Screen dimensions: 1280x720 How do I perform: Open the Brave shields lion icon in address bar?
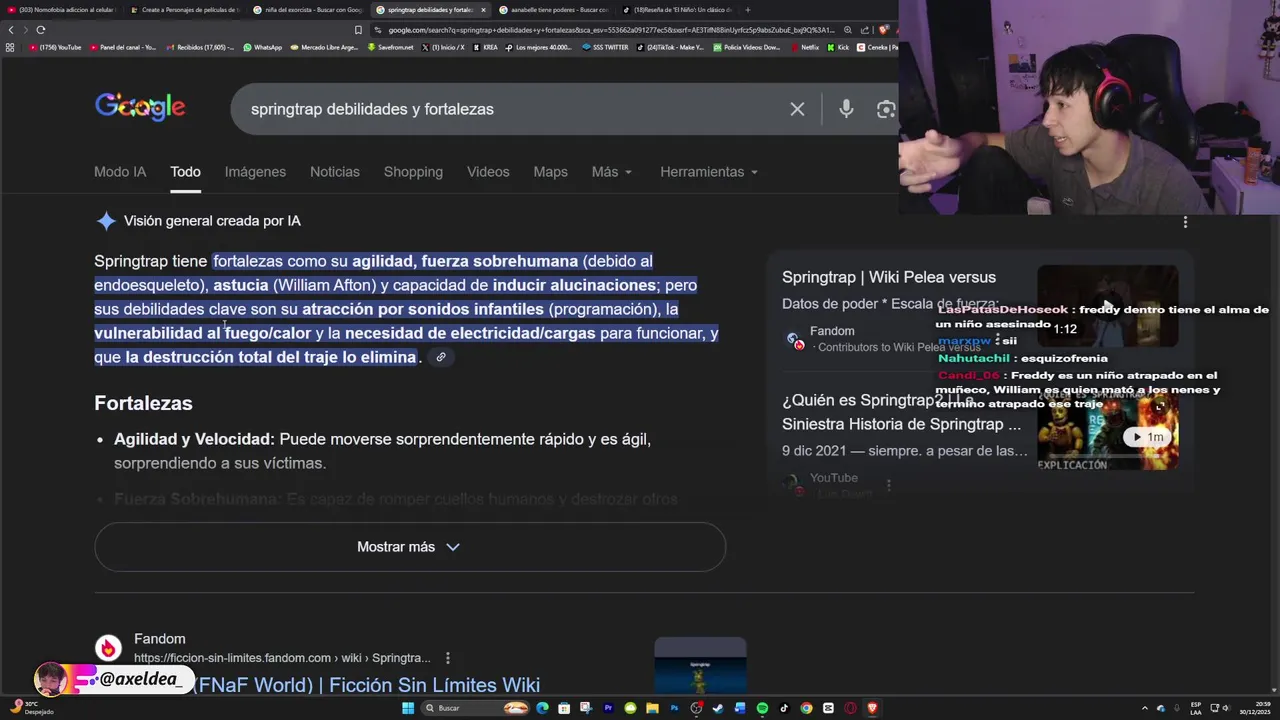[x=884, y=29]
